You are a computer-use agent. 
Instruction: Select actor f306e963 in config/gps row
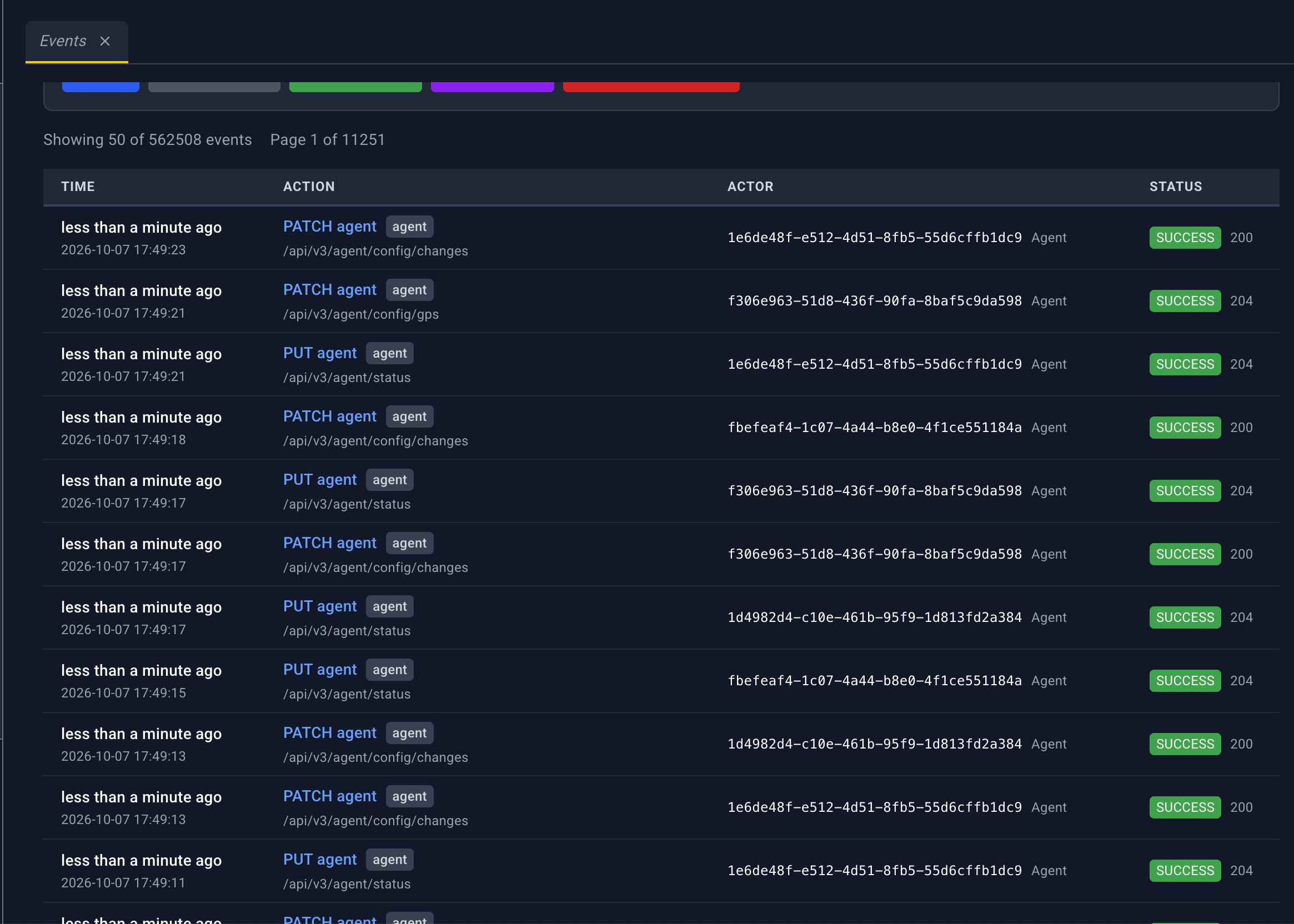[x=875, y=301]
